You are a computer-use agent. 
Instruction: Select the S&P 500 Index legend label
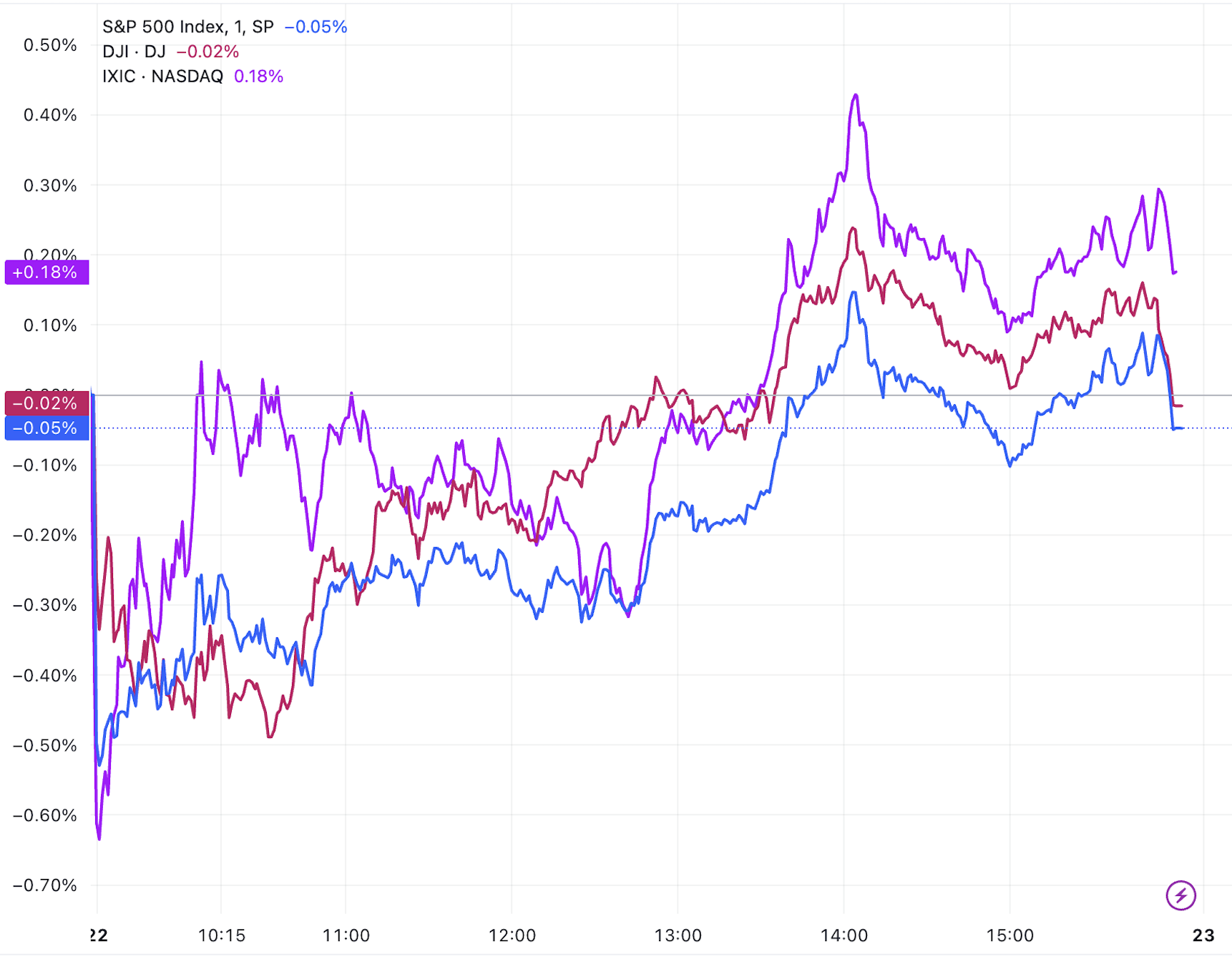187,27
